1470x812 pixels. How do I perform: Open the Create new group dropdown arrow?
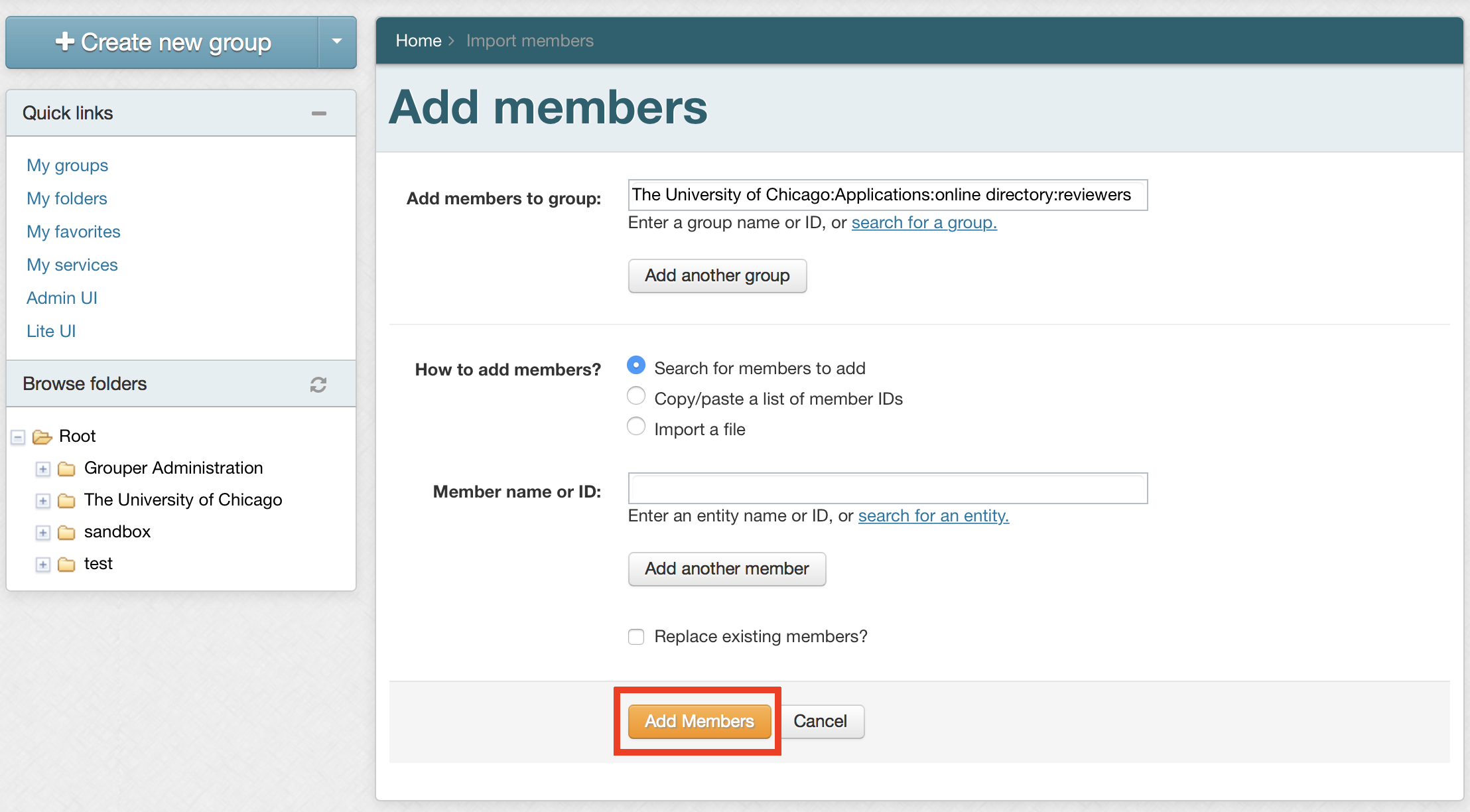point(336,42)
